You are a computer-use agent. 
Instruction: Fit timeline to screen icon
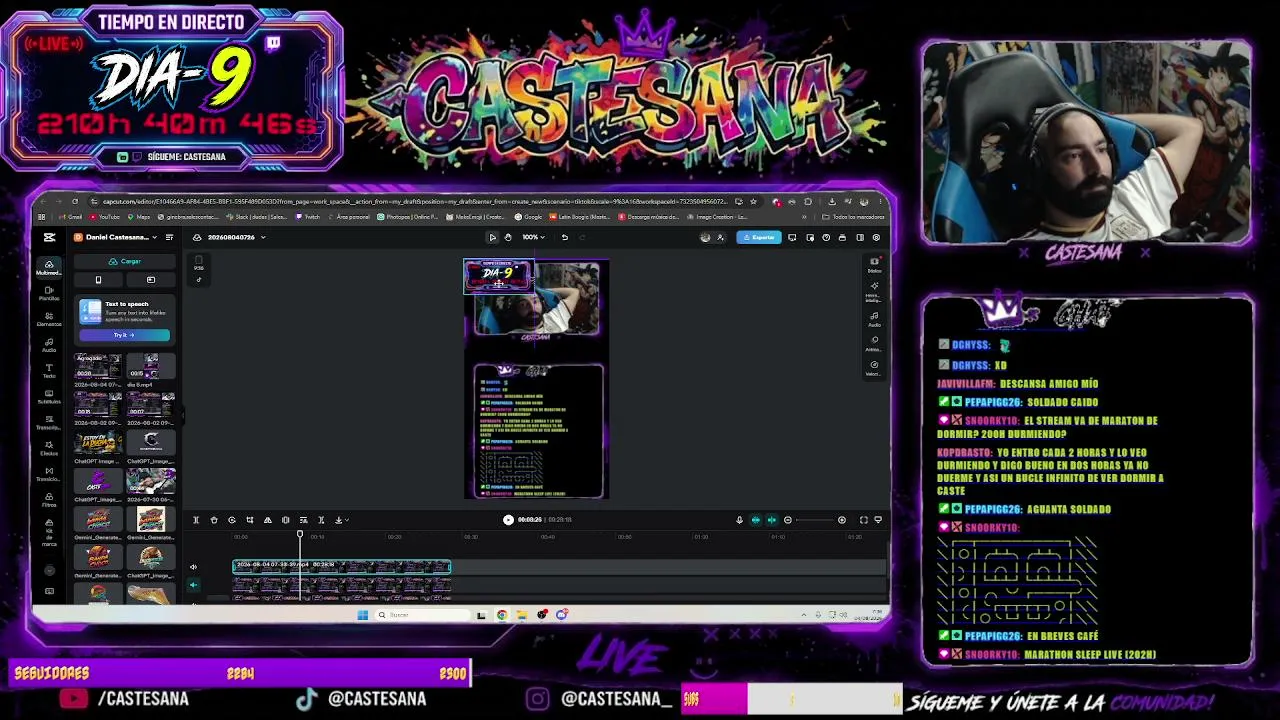pos(864,520)
